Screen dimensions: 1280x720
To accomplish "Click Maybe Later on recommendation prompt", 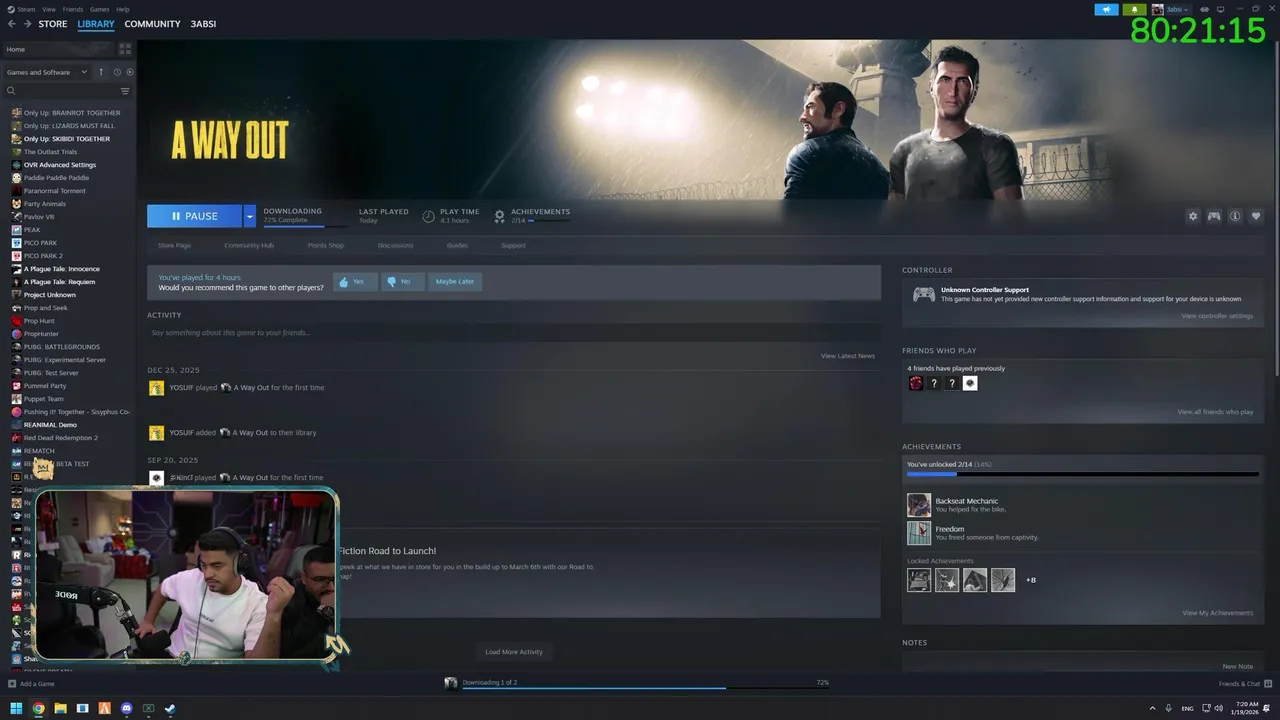I will (x=455, y=282).
